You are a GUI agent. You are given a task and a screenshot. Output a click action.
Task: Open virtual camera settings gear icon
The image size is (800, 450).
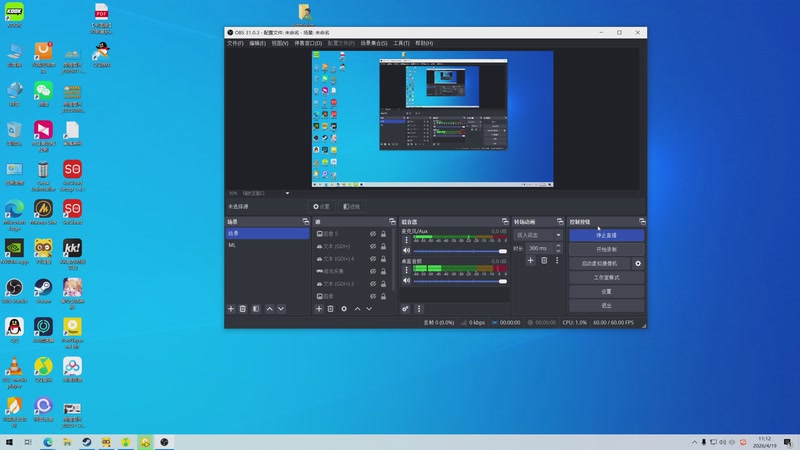(638, 263)
